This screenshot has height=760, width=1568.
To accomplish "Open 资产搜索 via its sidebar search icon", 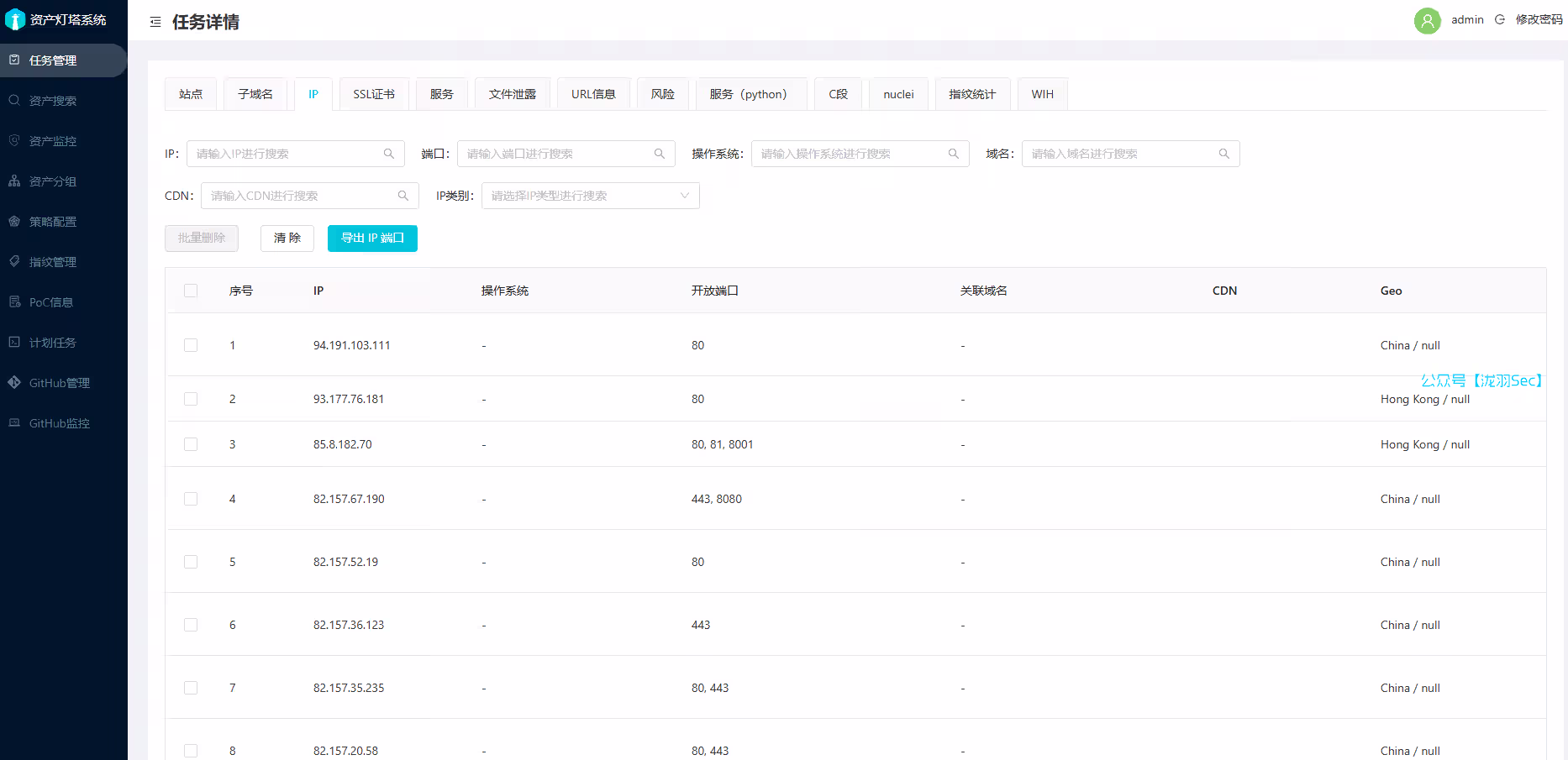I will (x=14, y=100).
